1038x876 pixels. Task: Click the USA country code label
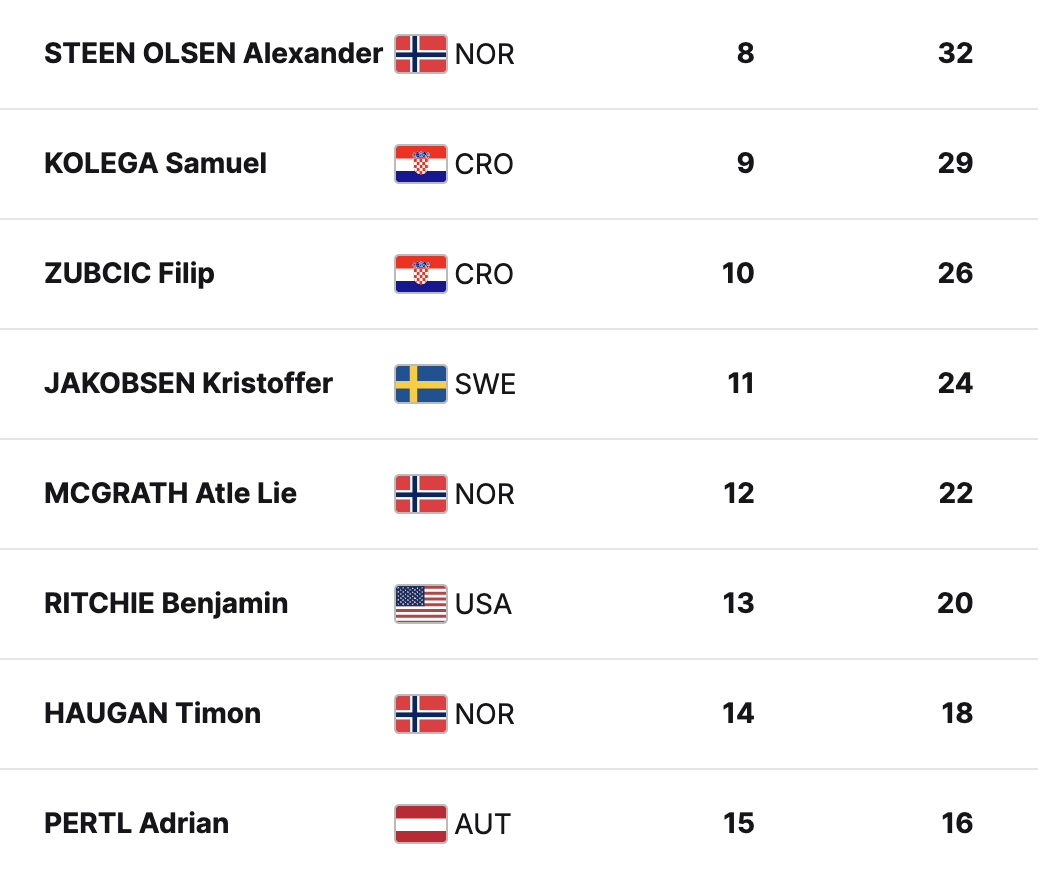tap(483, 604)
